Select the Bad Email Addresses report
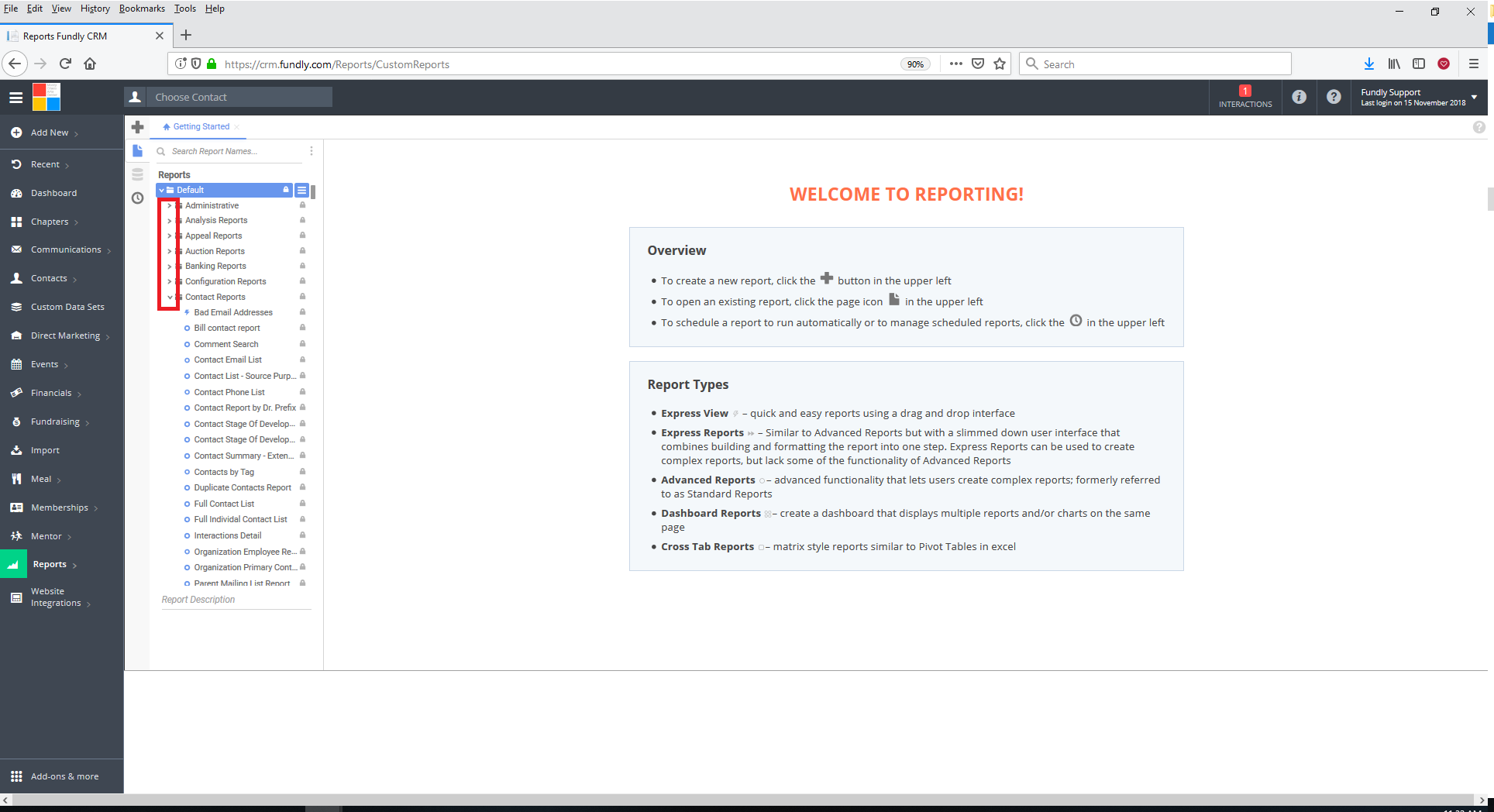The width and height of the screenshot is (1494, 812). [232, 312]
